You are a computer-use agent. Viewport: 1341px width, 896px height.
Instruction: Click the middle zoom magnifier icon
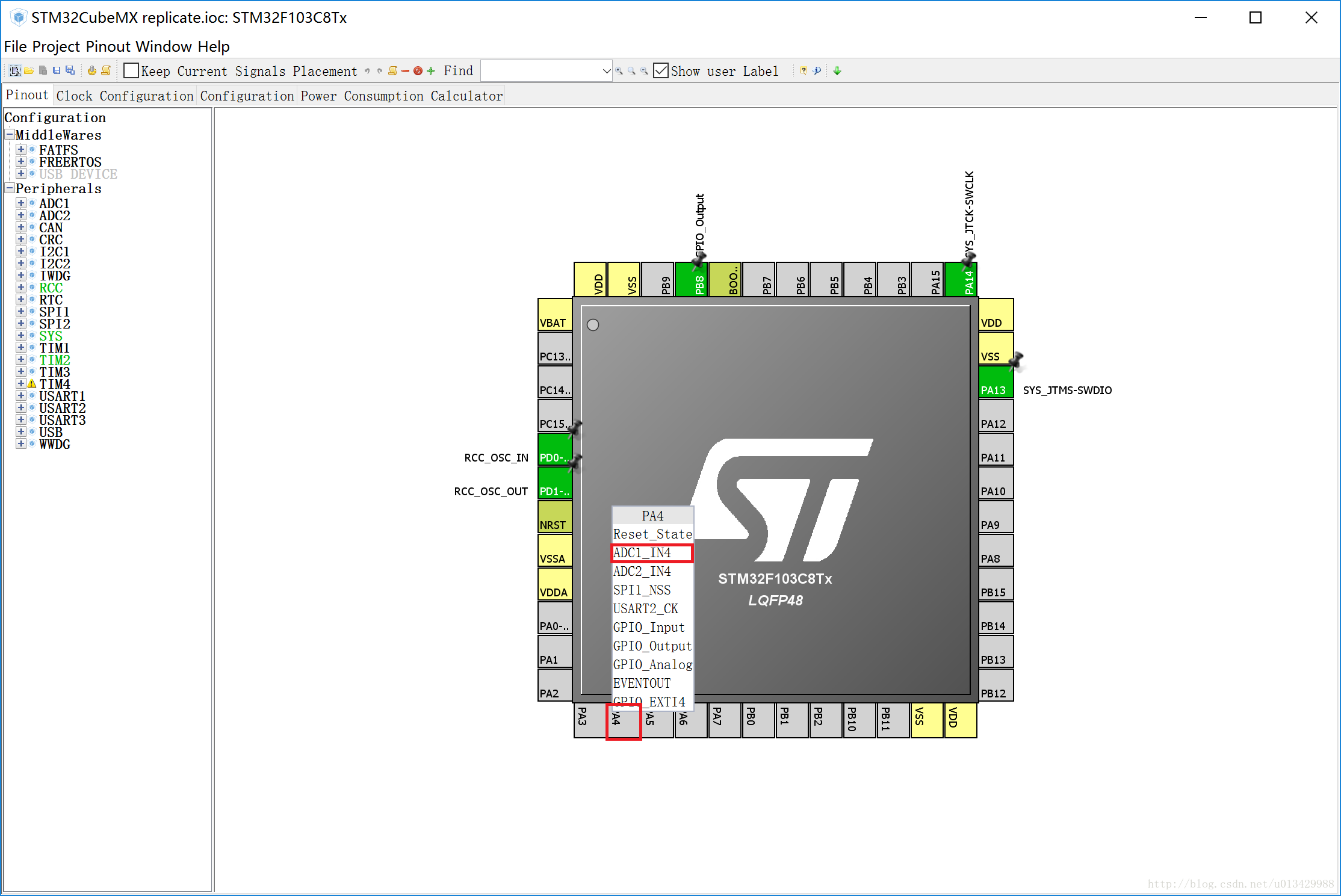[631, 71]
